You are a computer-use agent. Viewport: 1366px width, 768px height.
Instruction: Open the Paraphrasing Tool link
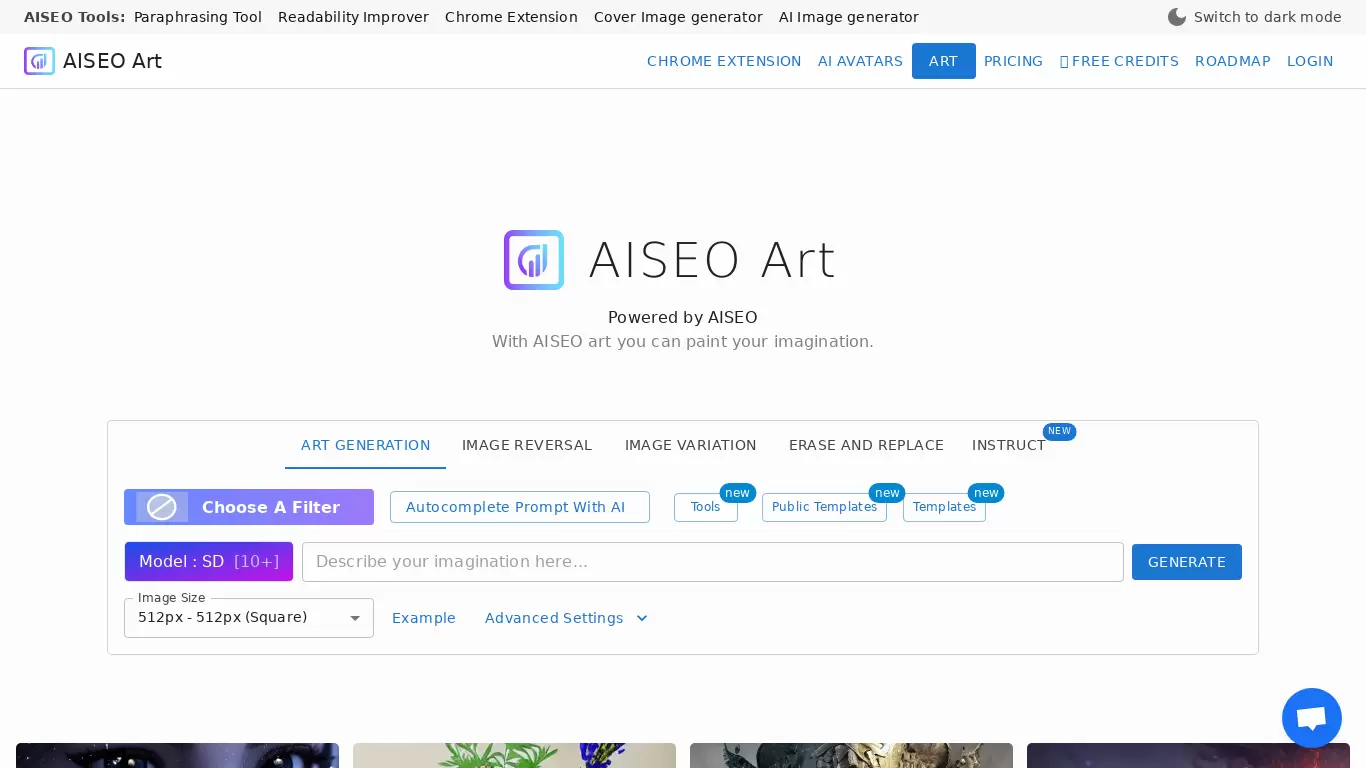(198, 17)
